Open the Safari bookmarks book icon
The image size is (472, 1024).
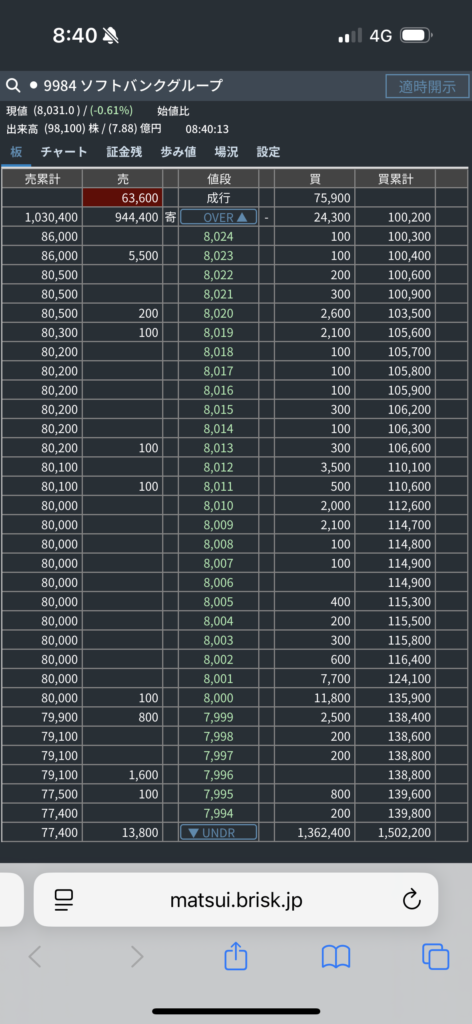[x=336, y=957]
